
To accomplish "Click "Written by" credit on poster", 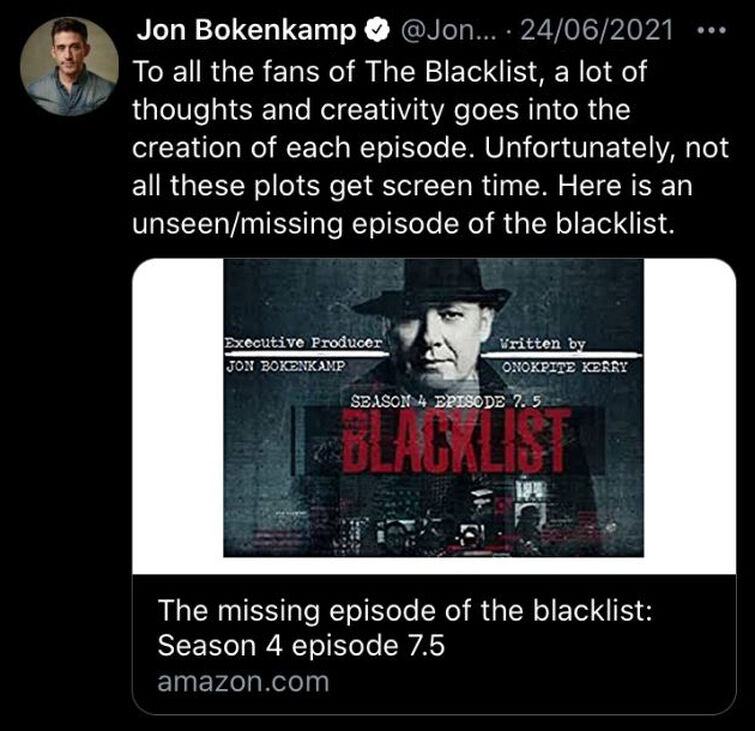I will pos(546,343).
